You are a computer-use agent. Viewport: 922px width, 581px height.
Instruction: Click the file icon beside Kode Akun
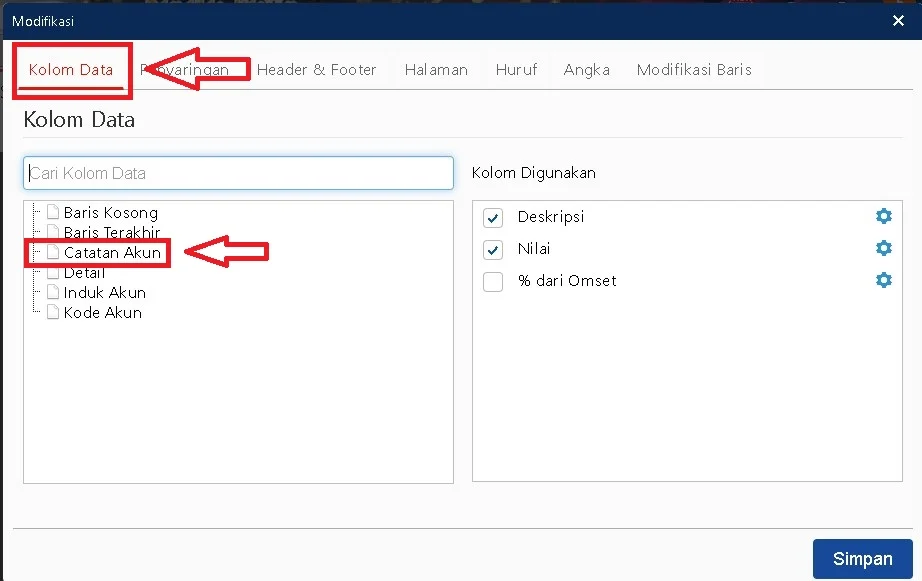pos(53,313)
